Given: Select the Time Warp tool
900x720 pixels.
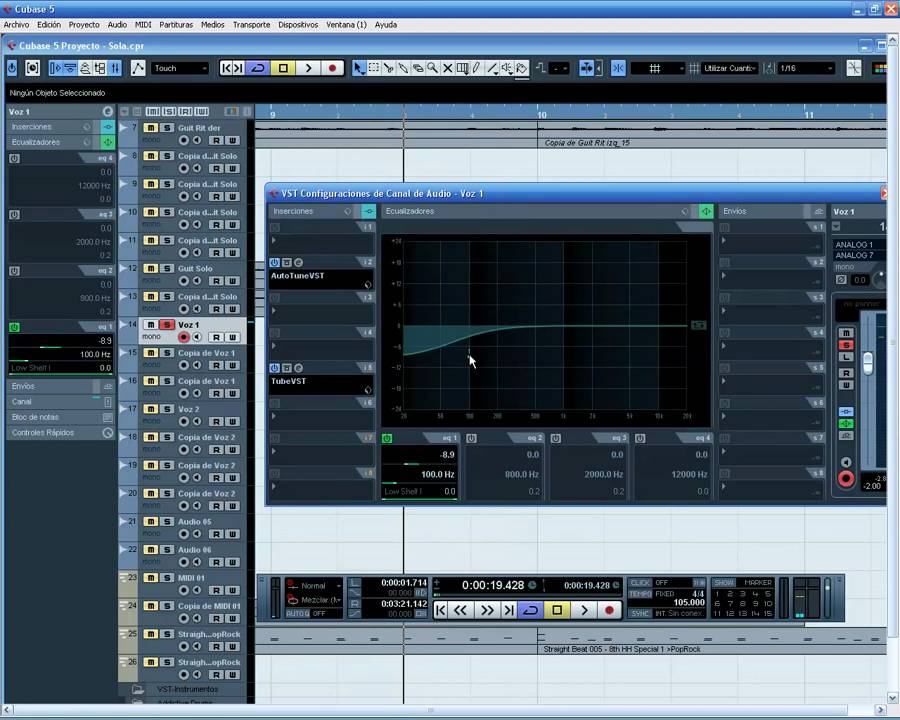Looking at the screenshot, I should point(462,68).
